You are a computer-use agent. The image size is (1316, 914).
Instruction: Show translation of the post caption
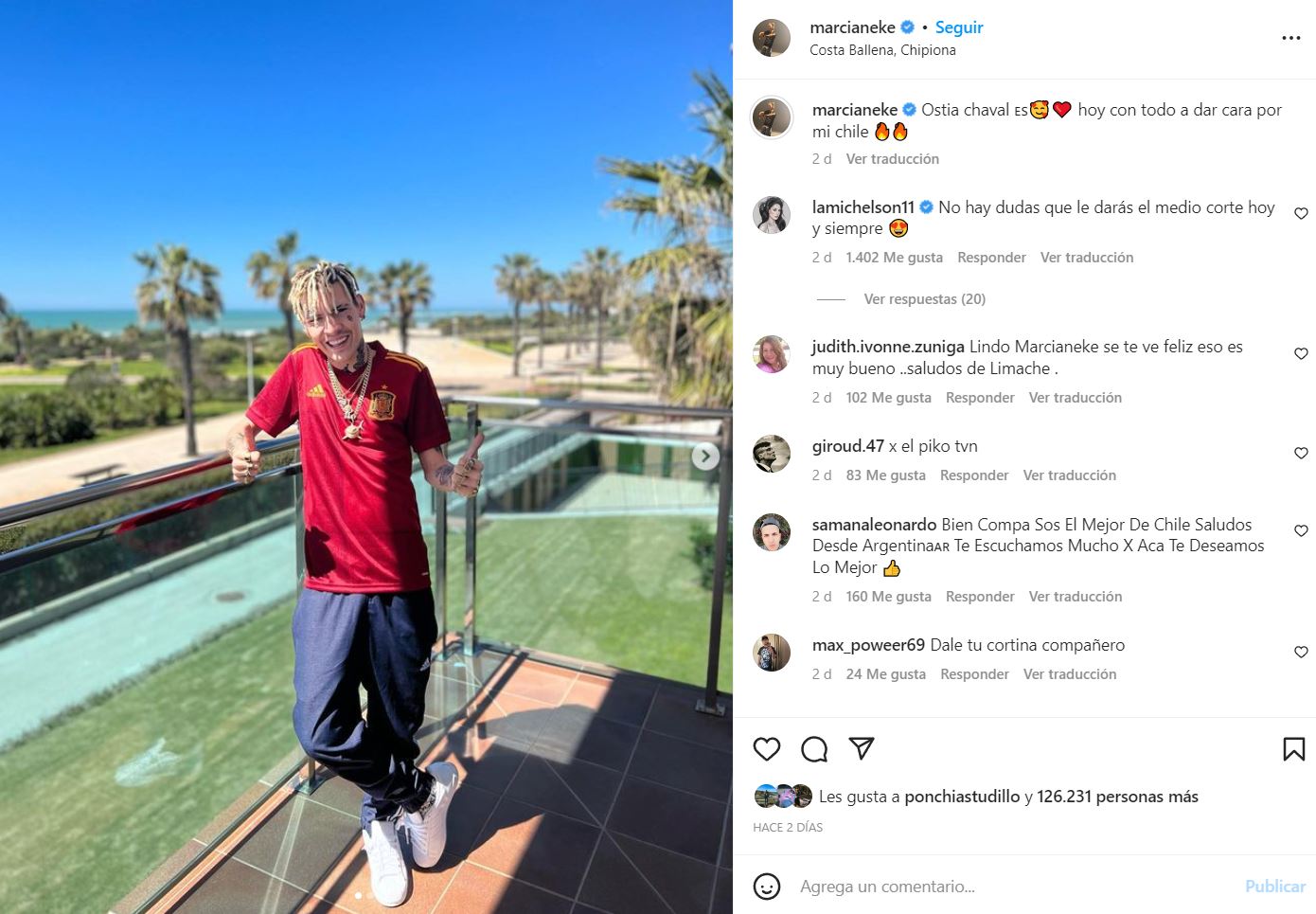(893, 159)
